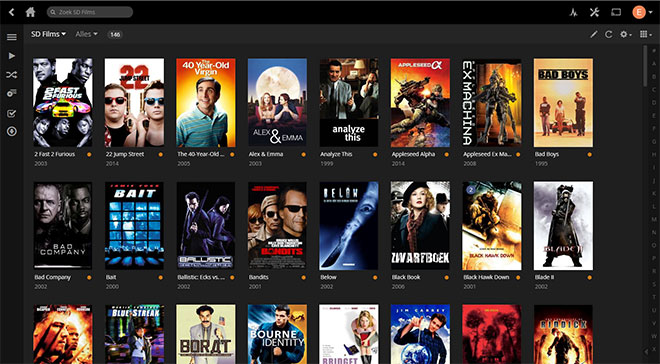
Task: Open the Appleseed Alpha poster
Action: coord(420,102)
